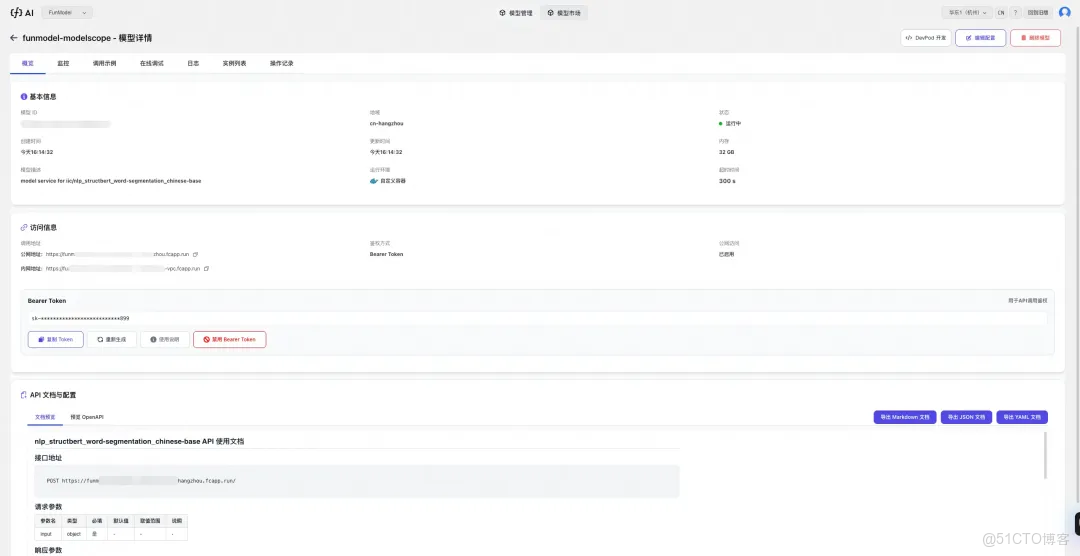Click 导出 Markdown 文档 button
The image size is (1080, 556).
(x=904, y=417)
